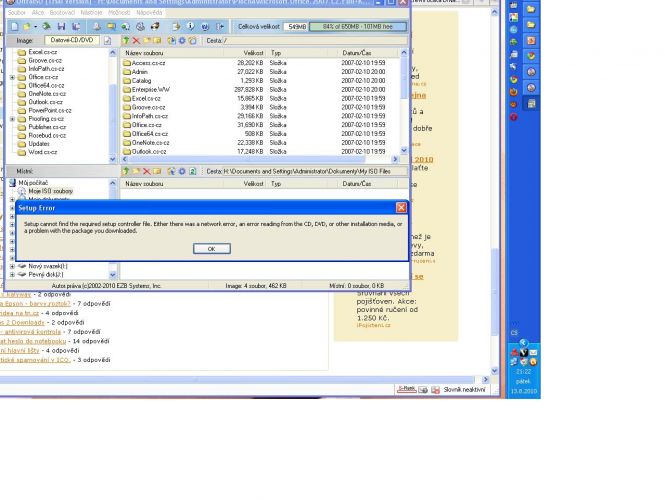Expand the Proofing.cs-cz tree folder
The image size is (666, 500).
click(12, 119)
